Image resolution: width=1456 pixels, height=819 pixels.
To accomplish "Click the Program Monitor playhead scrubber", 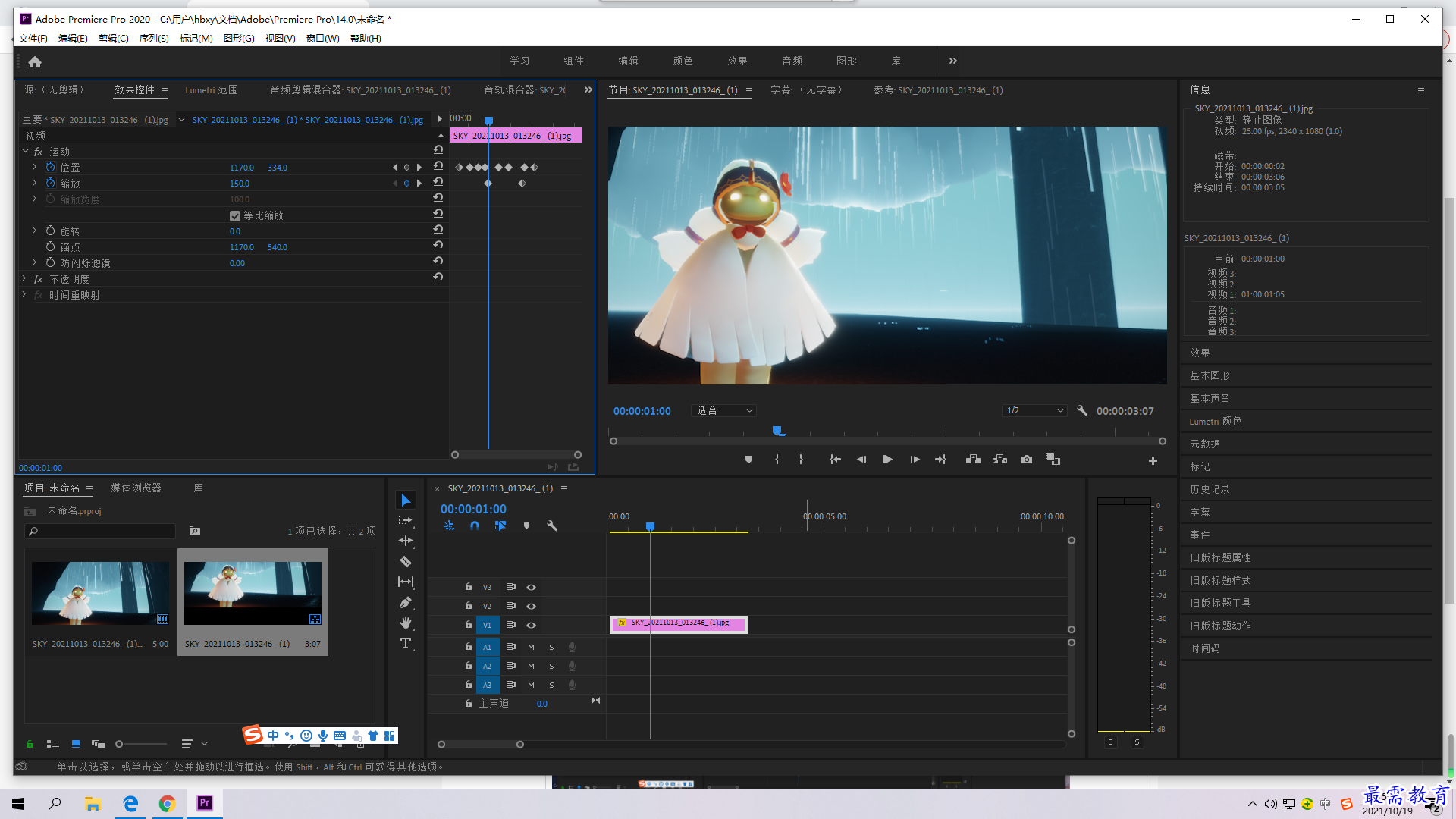I will tap(777, 431).
